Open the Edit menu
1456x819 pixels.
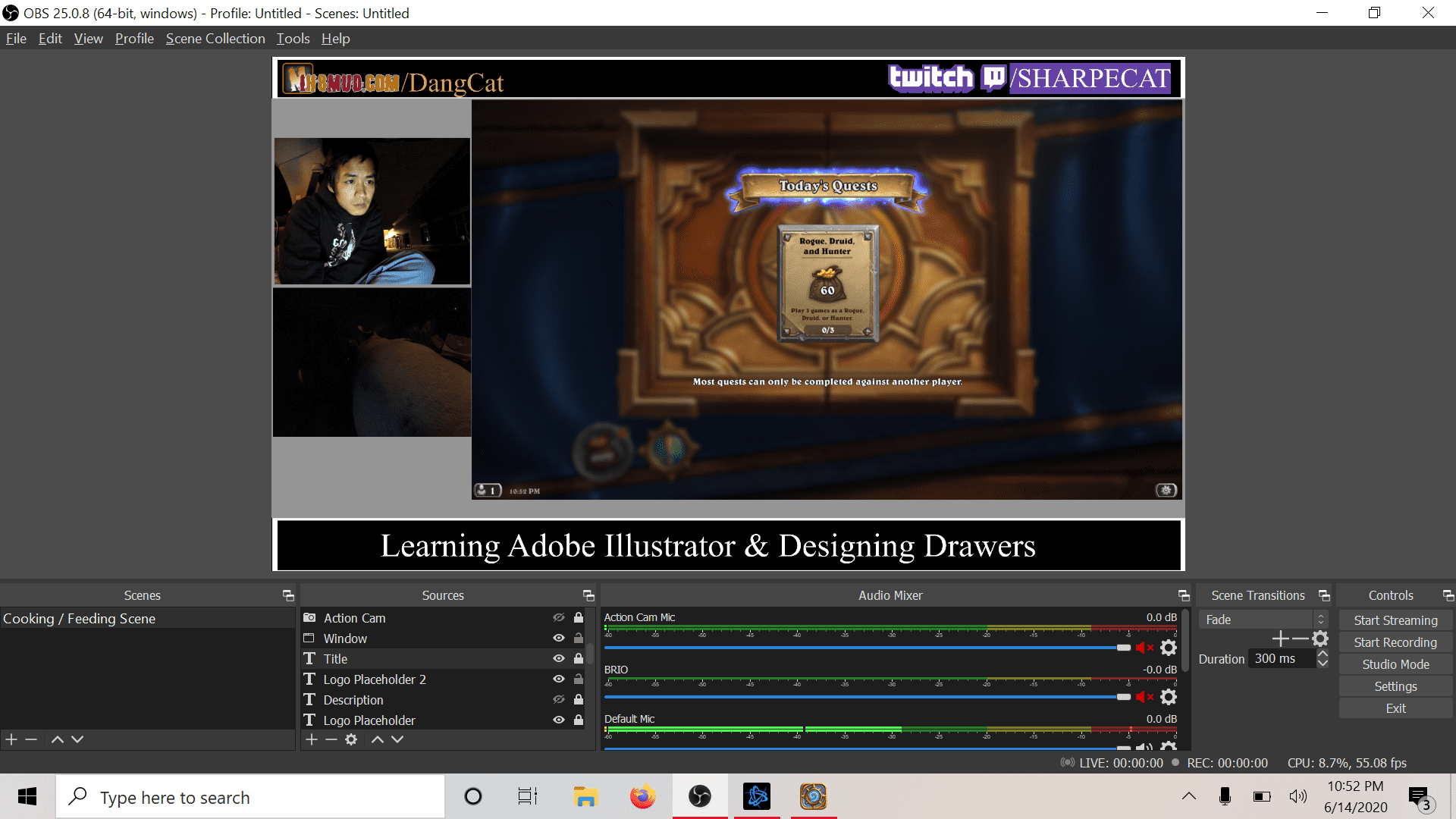tap(50, 39)
